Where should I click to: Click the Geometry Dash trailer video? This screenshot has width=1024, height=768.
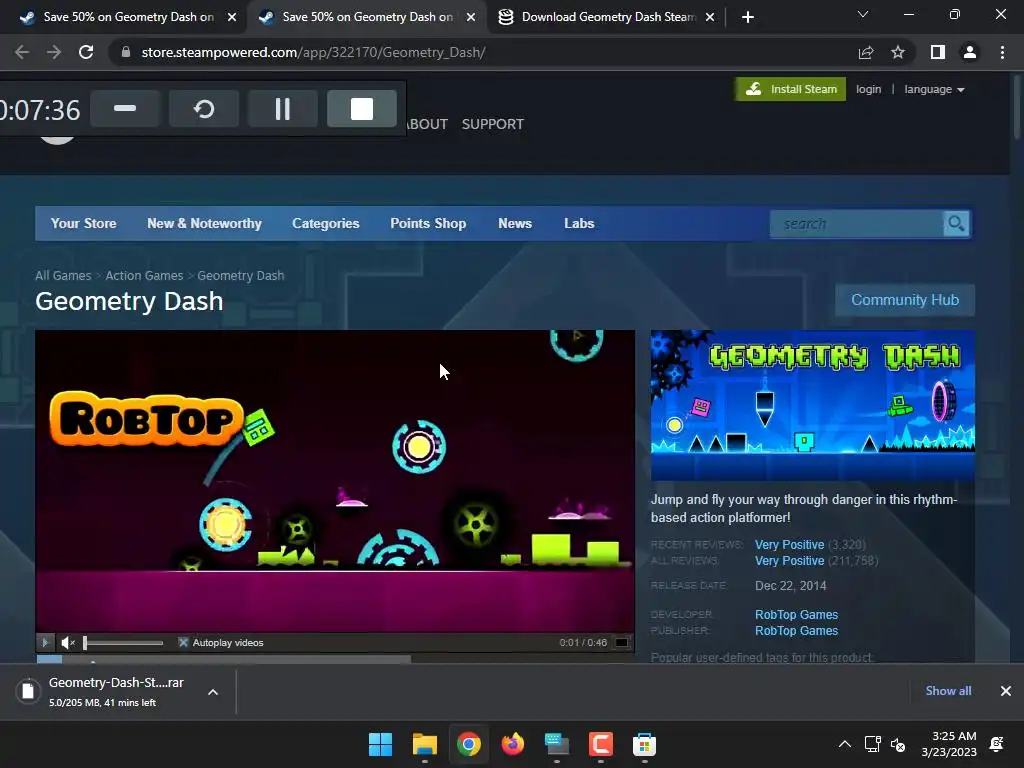point(335,481)
